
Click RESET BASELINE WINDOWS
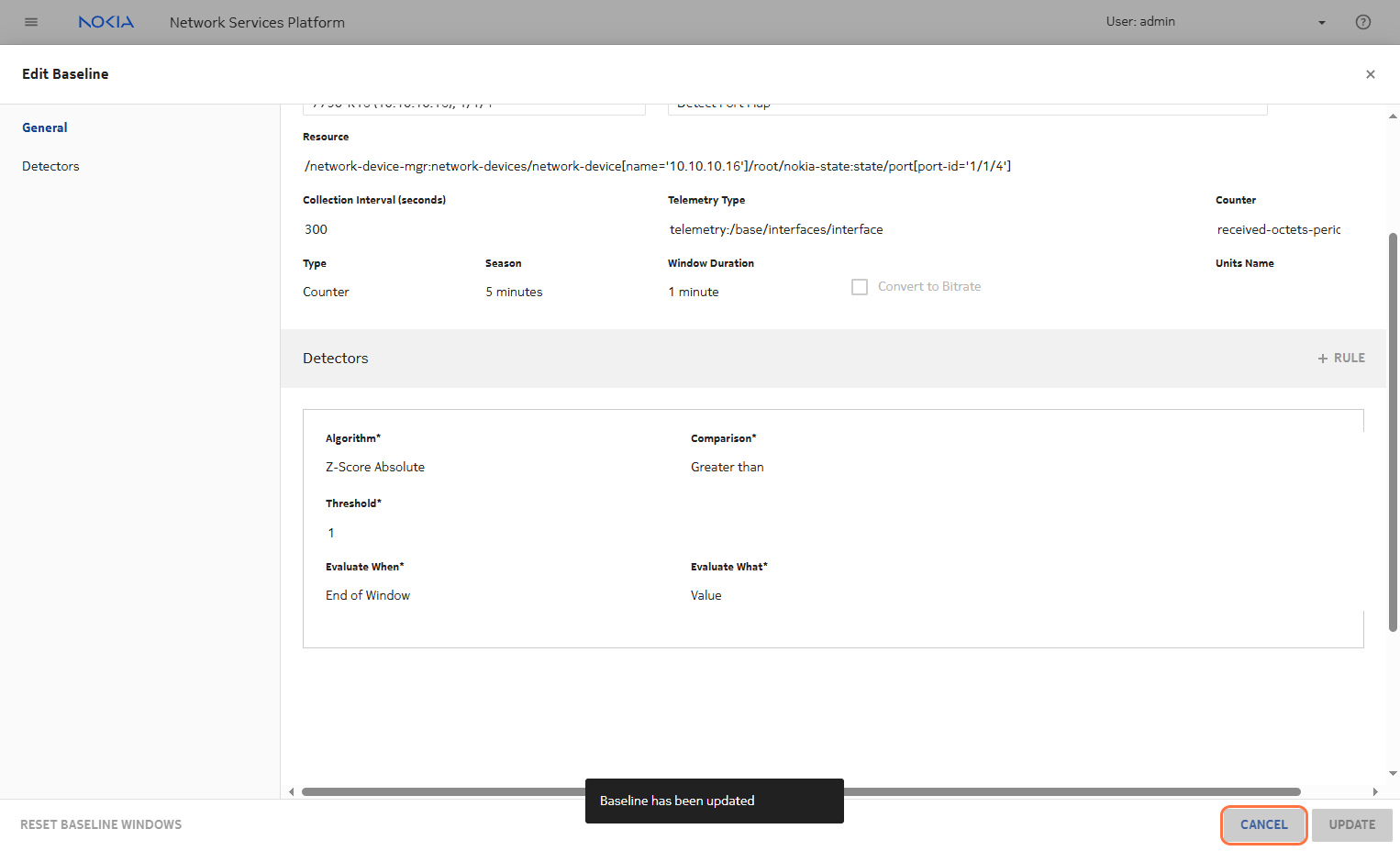[101, 825]
